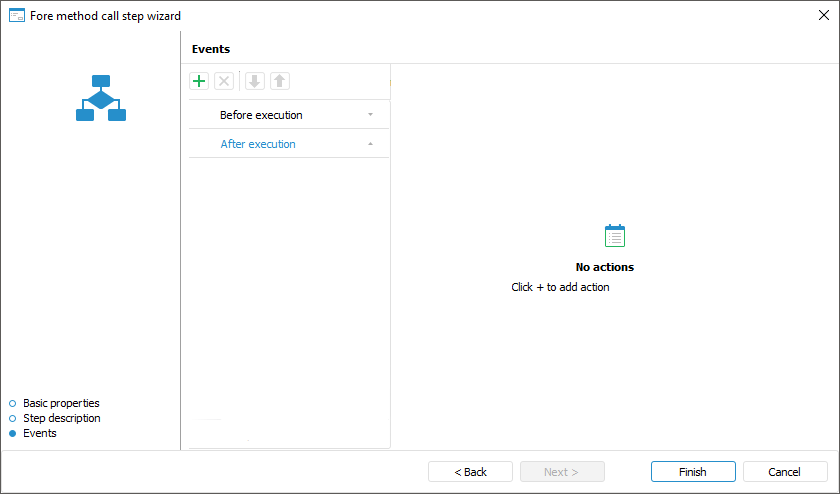The width and height of the screenshot is (840, 494).
Task: Close the Fore method call step wizard
Action: 823,15
